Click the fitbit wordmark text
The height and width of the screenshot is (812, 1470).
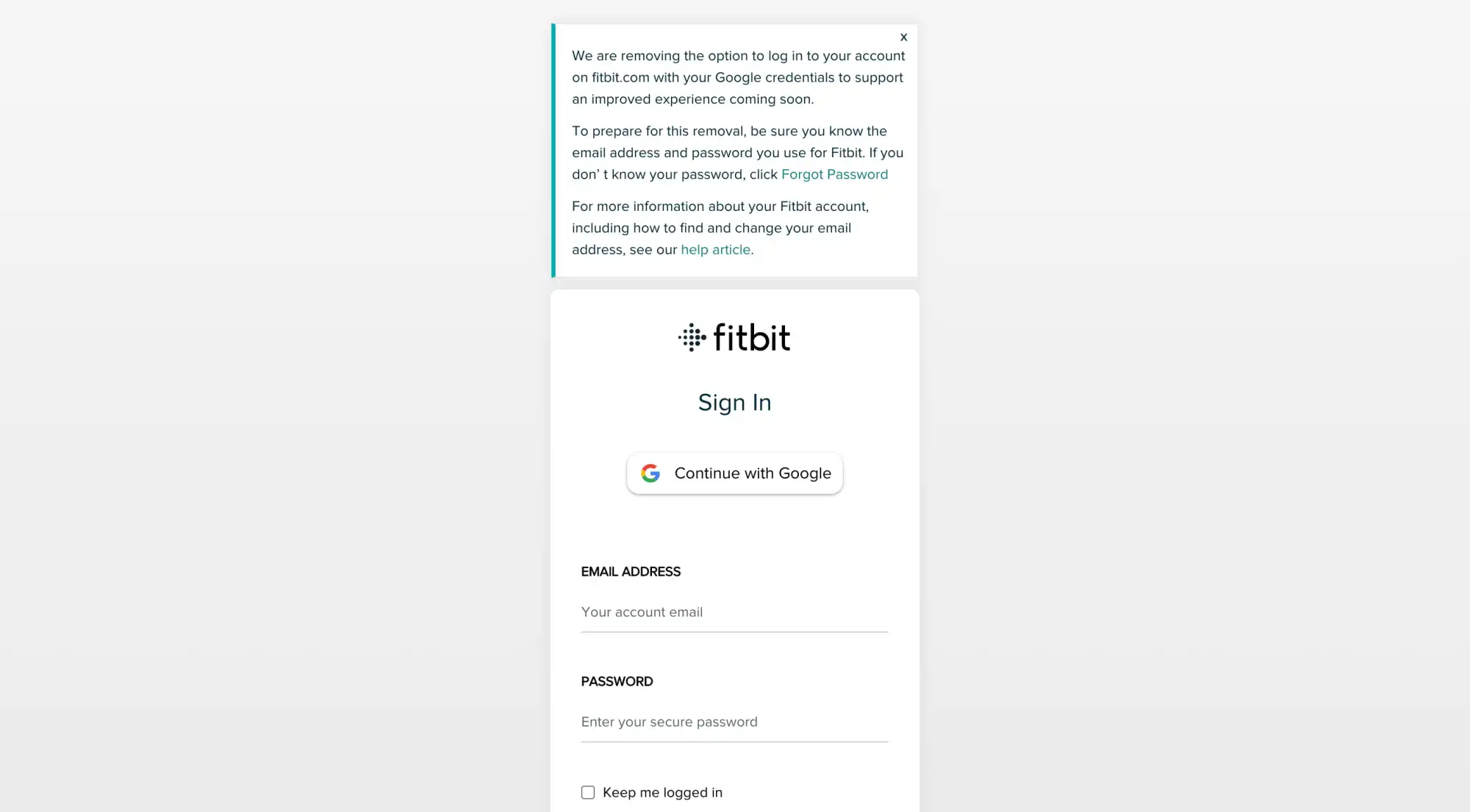[x=751, y=338]
